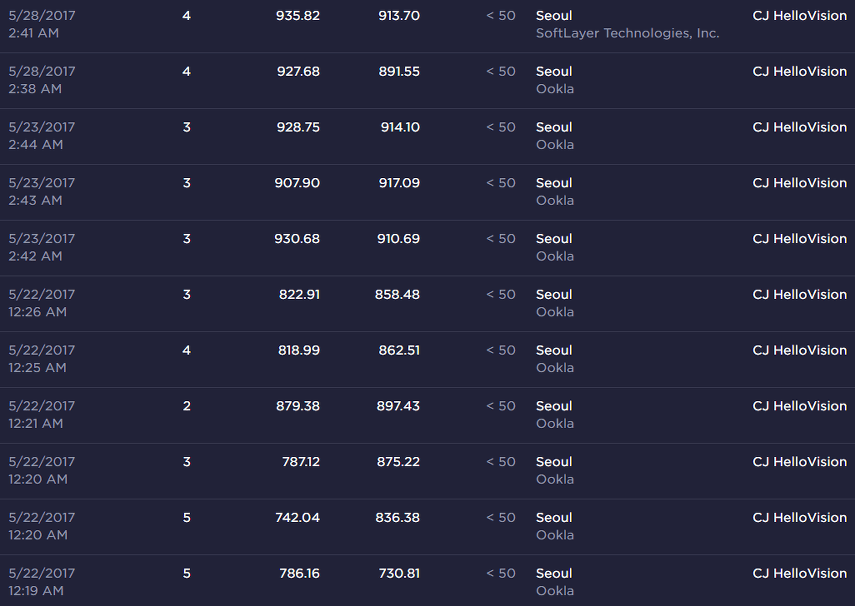Click CJ HelloVision in the 935.82 row
This screenshot has height=606, width=855.
(x=799, y=16)
